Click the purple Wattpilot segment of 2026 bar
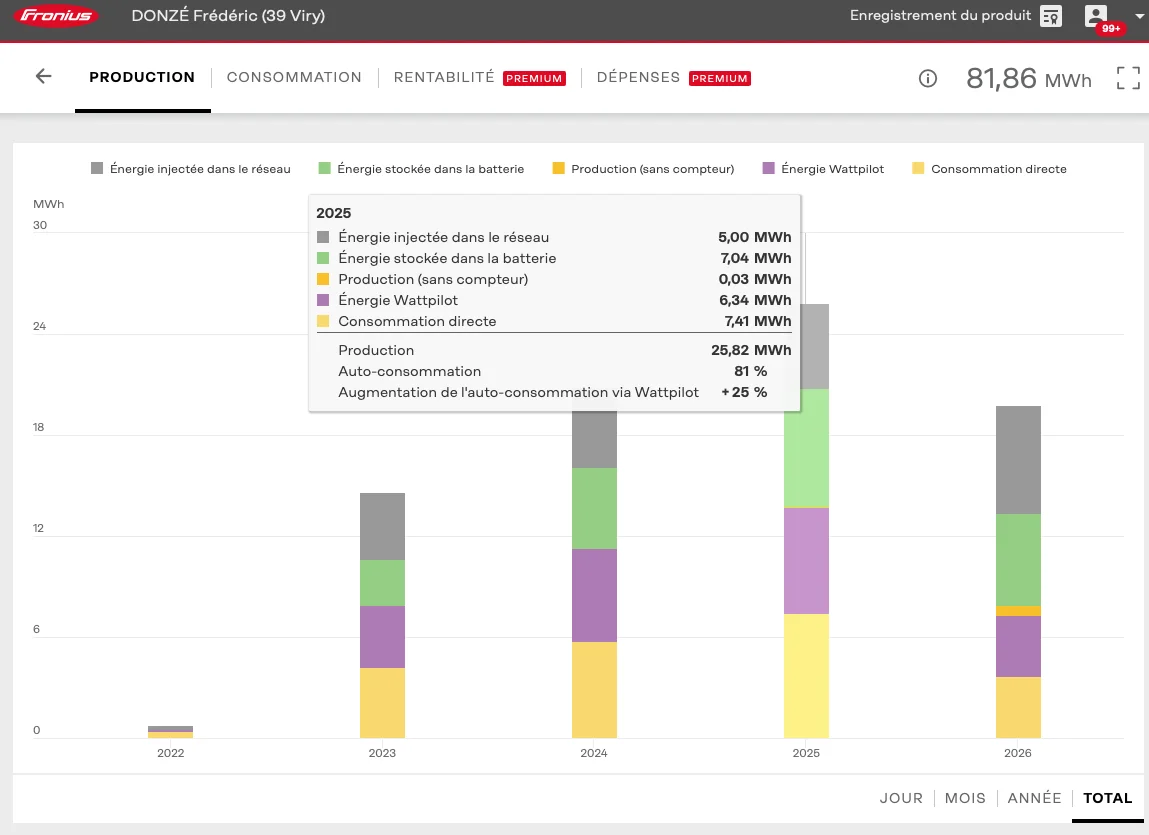Image resolution: width=1149 pixels, height=835 pixels. click(x=1018, y=647)
